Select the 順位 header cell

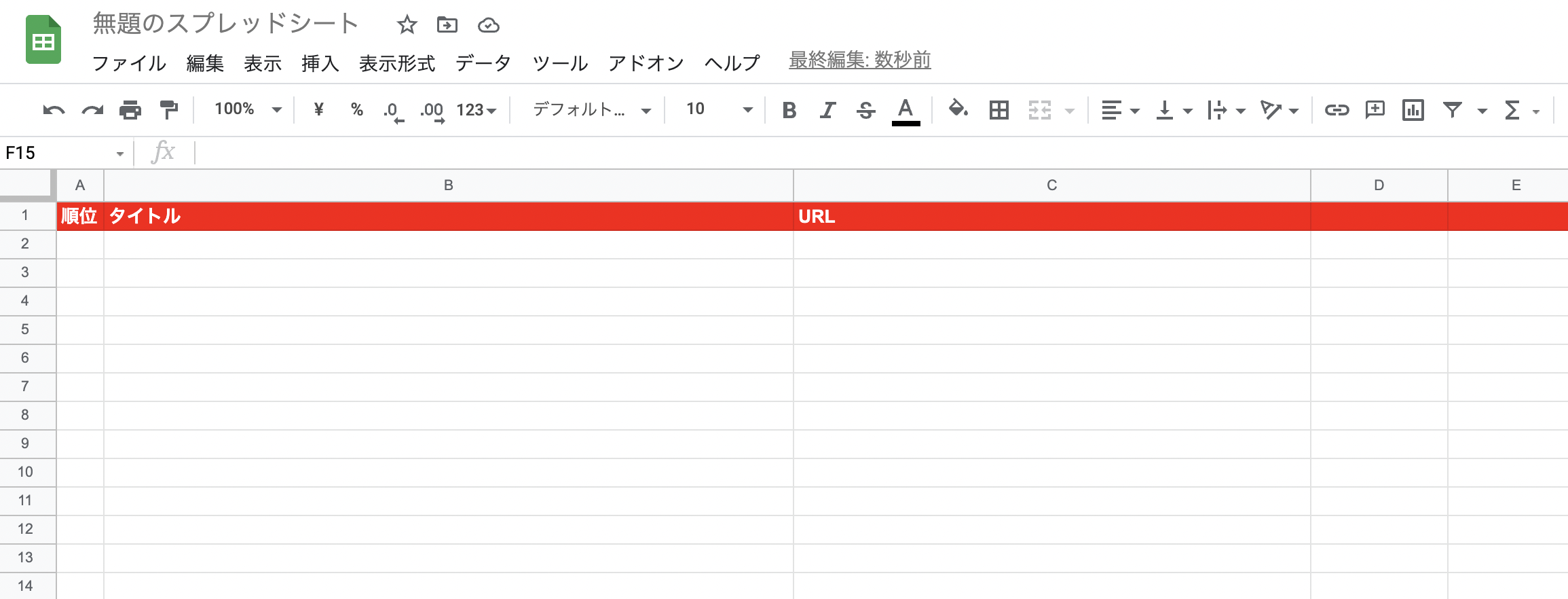point(80,216)
